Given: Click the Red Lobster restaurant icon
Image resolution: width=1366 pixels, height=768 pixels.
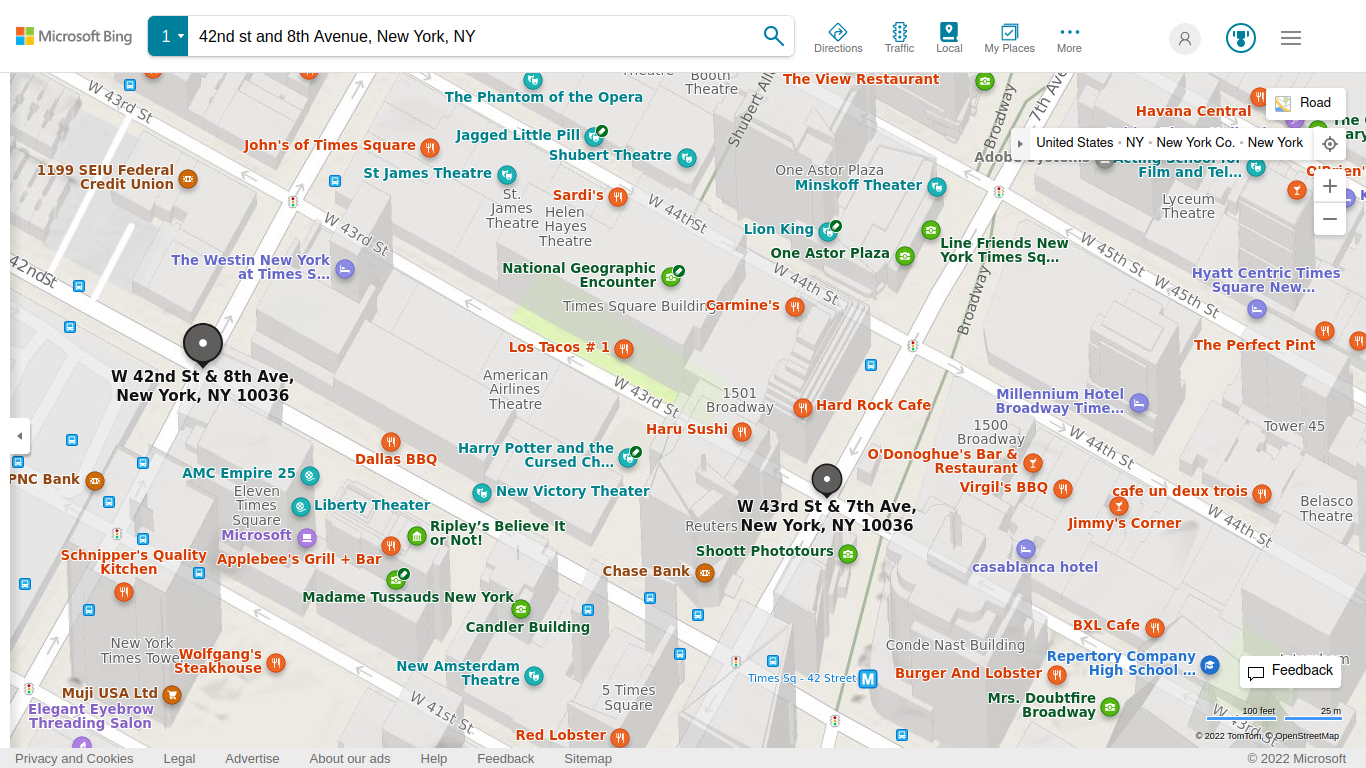Looking at the screenshot, I should 620,738.
